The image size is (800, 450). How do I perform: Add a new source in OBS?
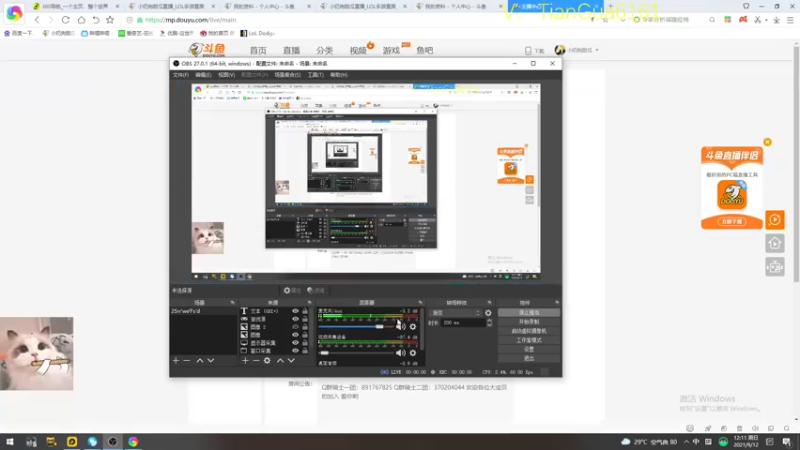(x=245, y=361)
